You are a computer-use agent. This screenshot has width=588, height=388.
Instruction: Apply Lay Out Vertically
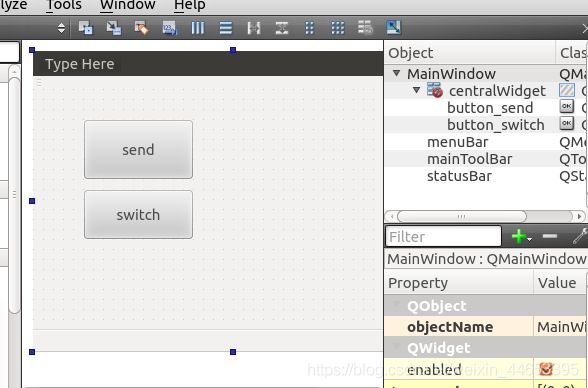[226, 28]
